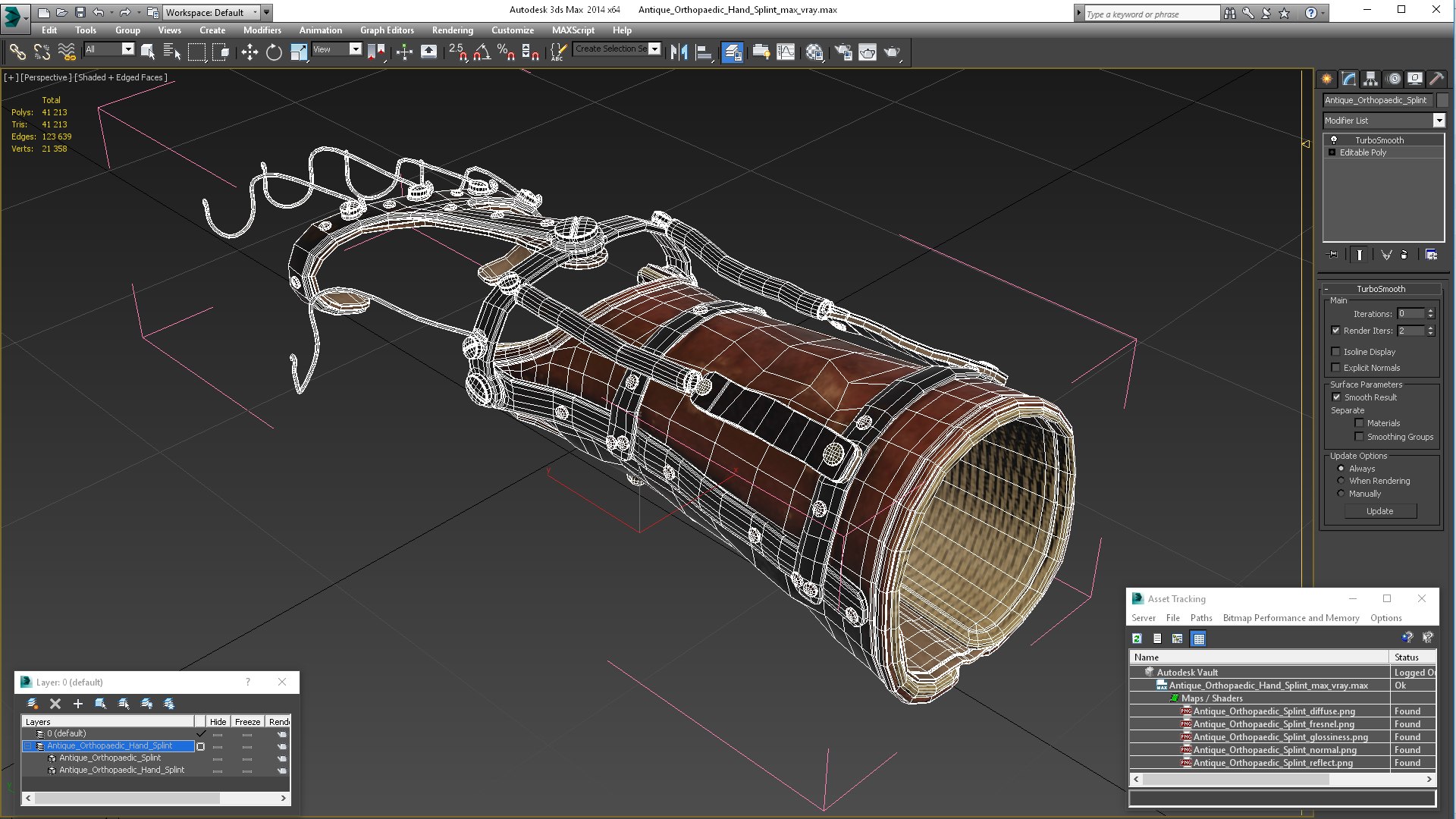
Task: Select Manually update option
Action: click(1341, 494)
